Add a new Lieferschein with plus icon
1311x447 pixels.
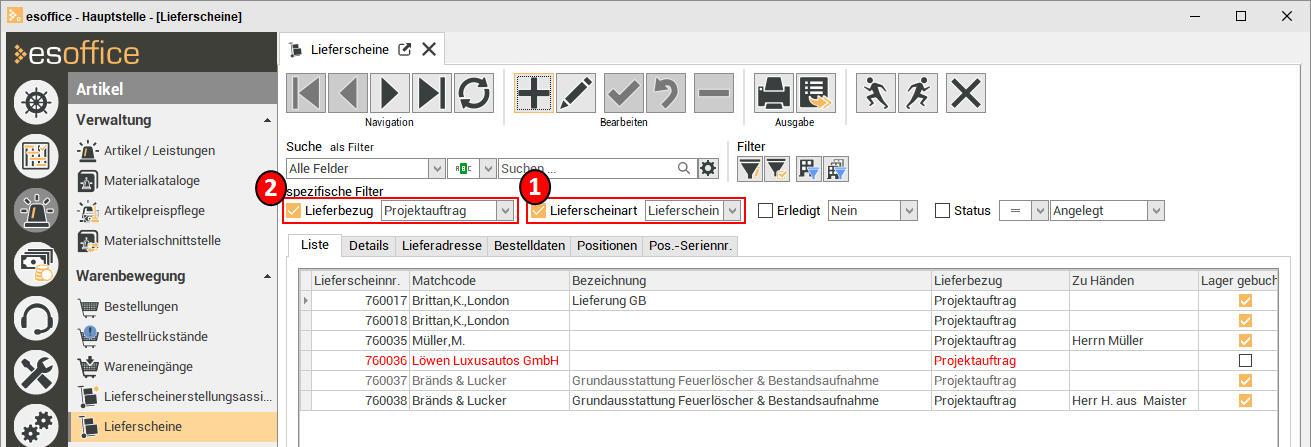click(534, 93)
